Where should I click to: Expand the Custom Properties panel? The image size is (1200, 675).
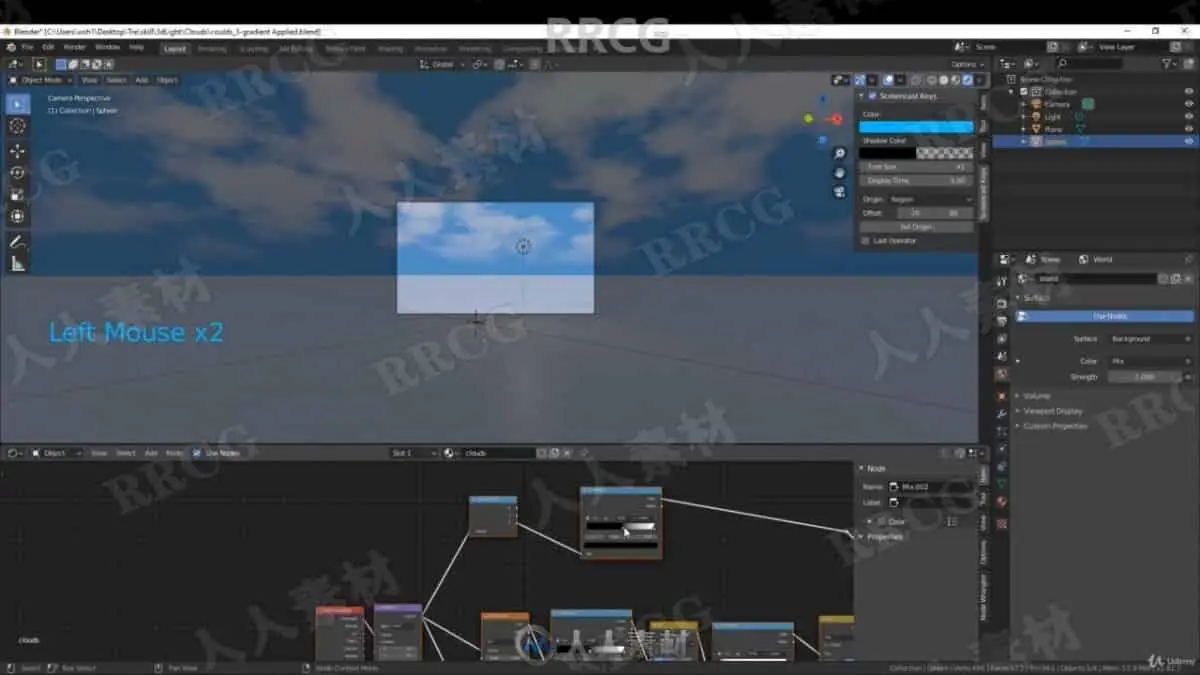click(x=1055, y=426)
